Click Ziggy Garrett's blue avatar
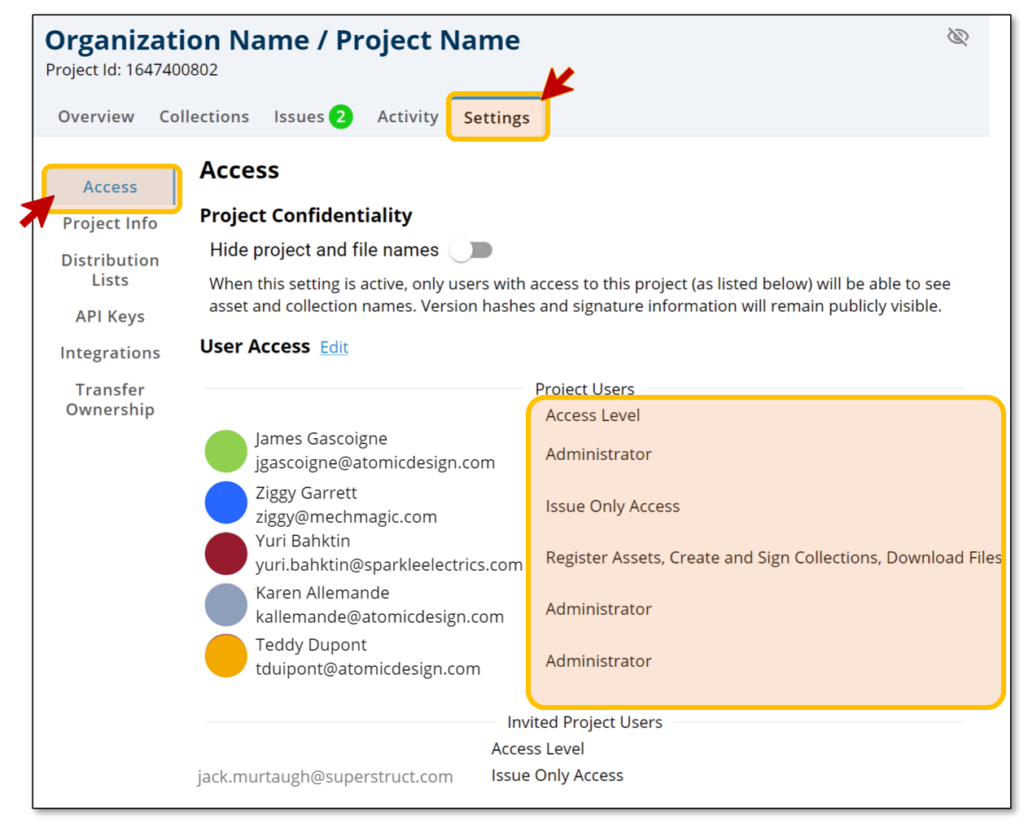This screenshot has width=1024, height=824. tap(226, 502)
